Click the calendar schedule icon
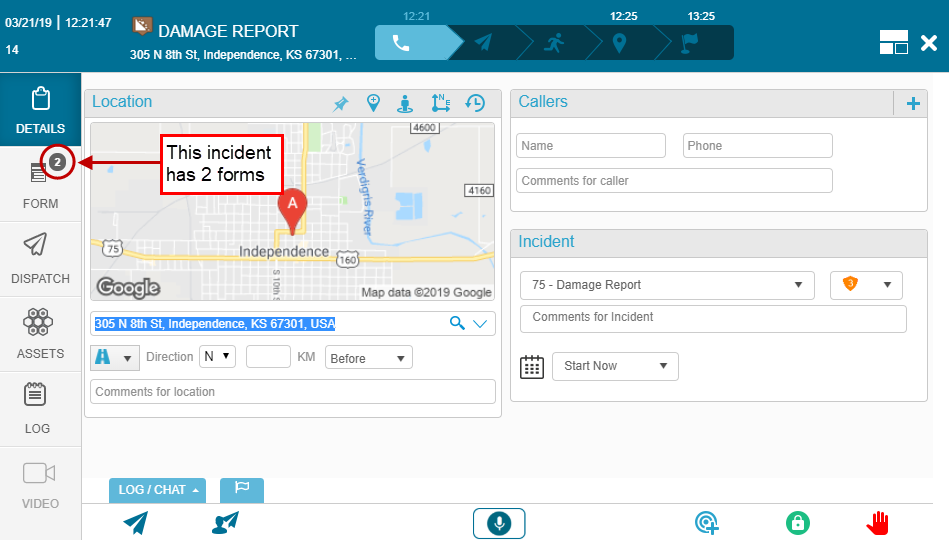 (532, 367)
